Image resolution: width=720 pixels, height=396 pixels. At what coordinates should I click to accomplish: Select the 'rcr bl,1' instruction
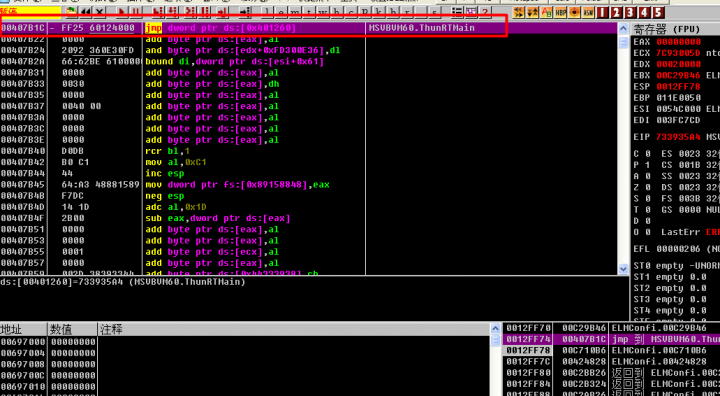tap(167, 151)
